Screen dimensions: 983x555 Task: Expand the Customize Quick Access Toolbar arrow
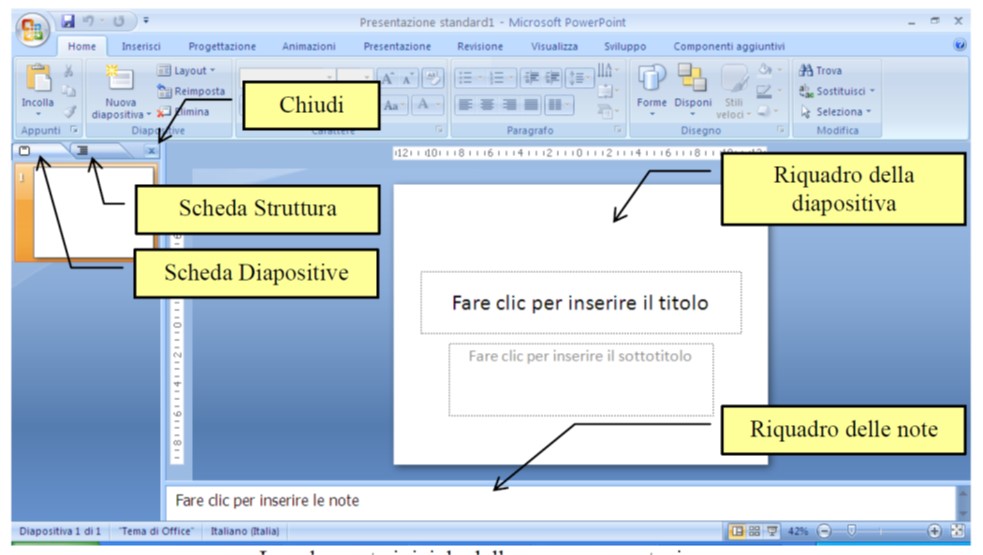pos(146,21)
